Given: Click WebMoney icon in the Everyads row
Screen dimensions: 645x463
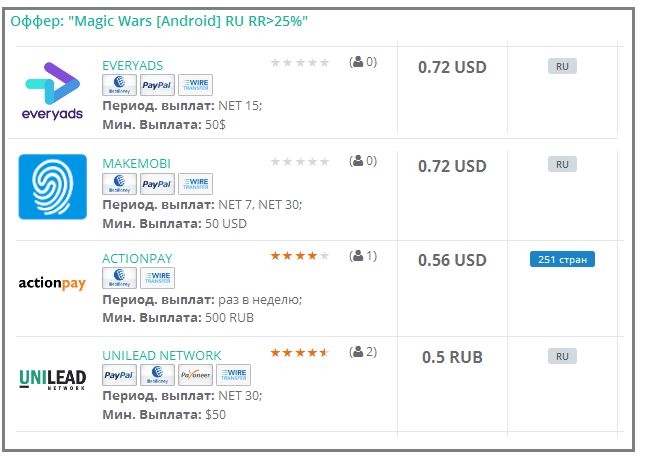Looking at the screenshot, I should point(119,85).
